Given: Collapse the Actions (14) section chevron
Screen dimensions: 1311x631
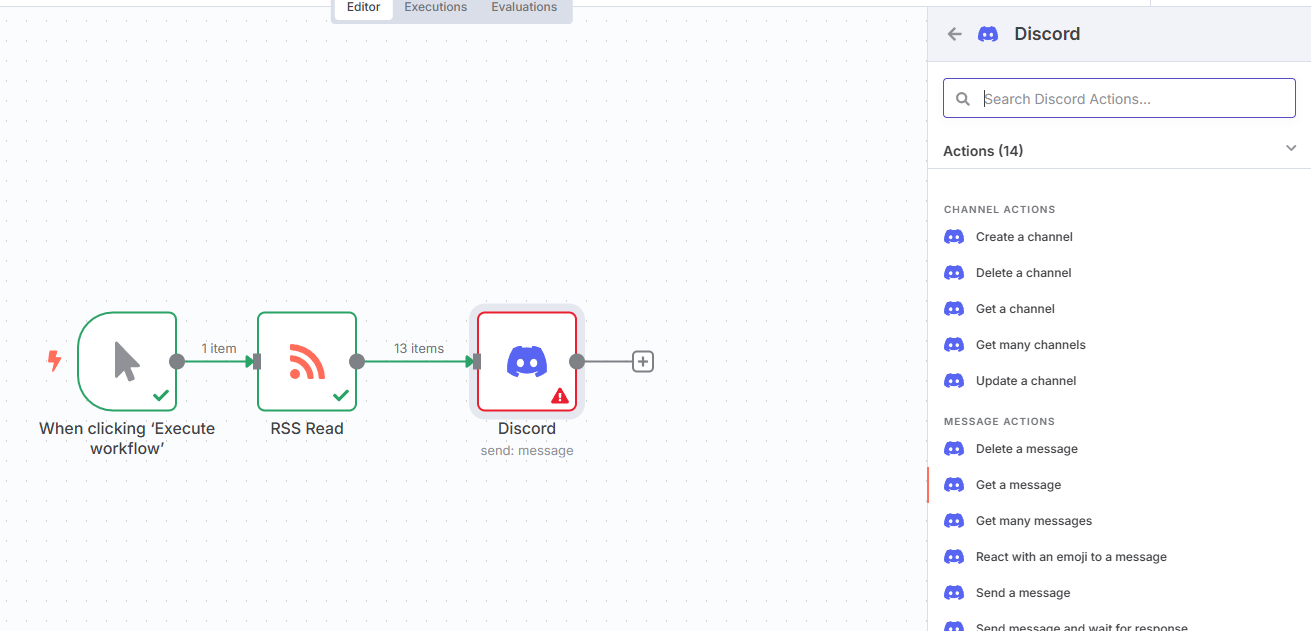Looking at the screenshot, I should coord(1291,148).
